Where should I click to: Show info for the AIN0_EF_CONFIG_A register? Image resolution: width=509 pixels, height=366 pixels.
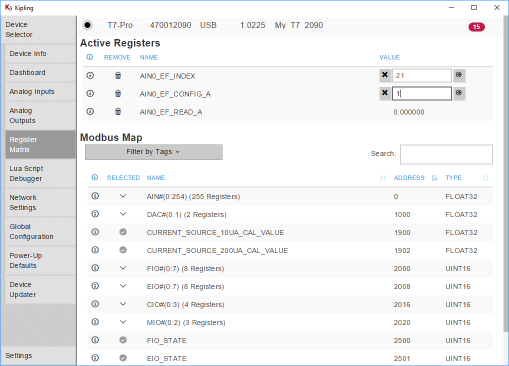[90, 94]
